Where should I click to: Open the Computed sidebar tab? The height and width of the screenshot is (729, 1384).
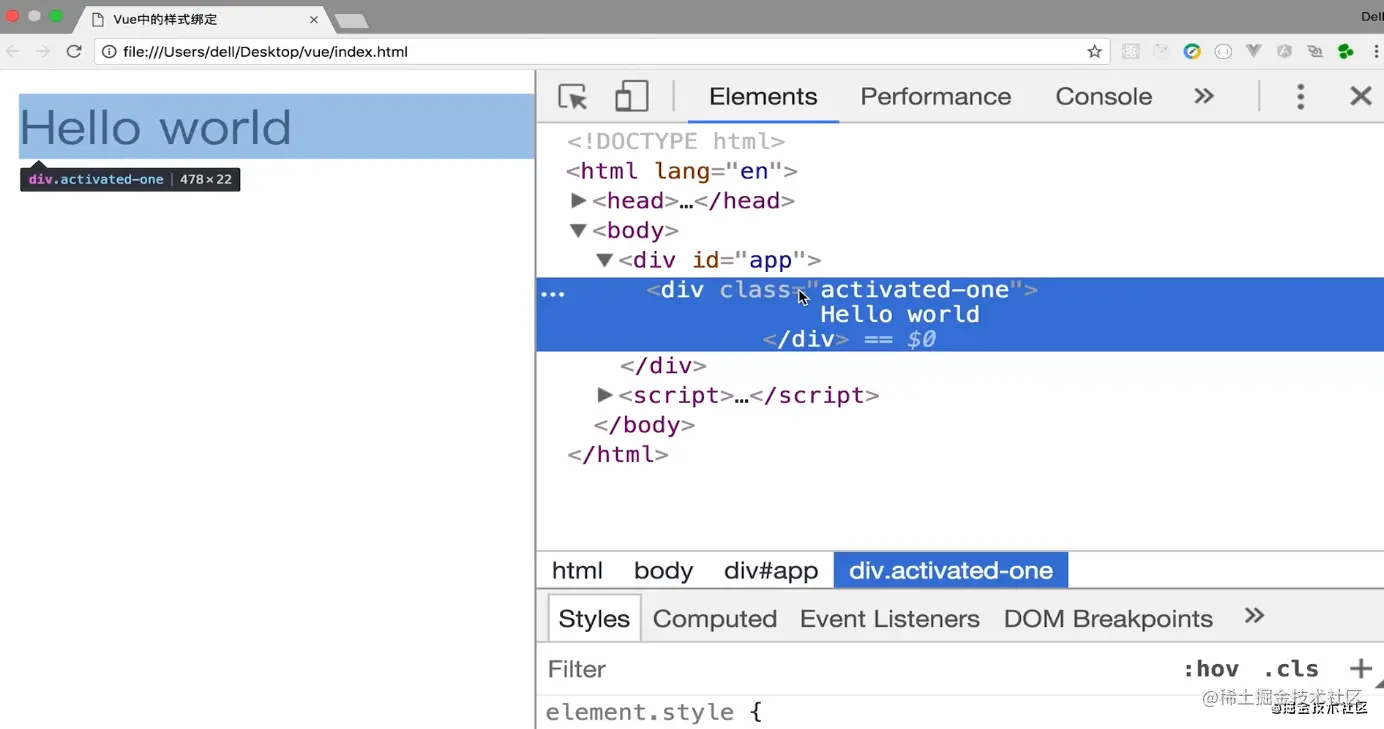715,619
